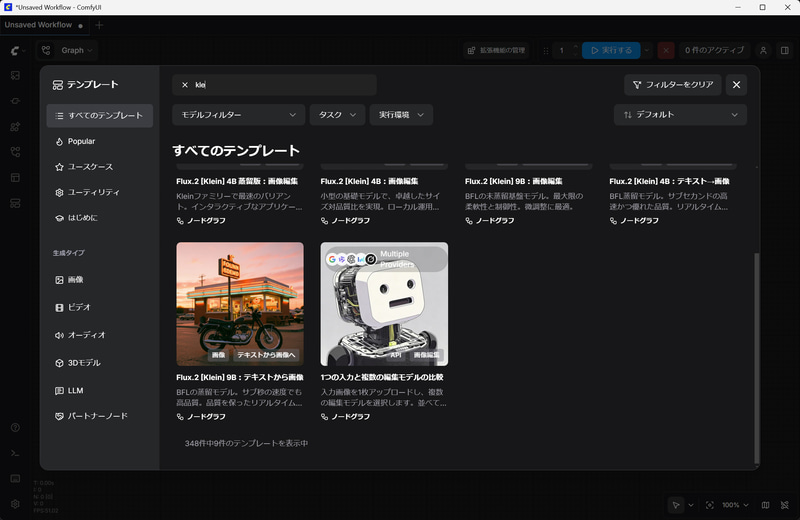Viewport: 800px width, 520px height.
Task: Clear the search text with the X icon
Action: (x=185, y=85)
